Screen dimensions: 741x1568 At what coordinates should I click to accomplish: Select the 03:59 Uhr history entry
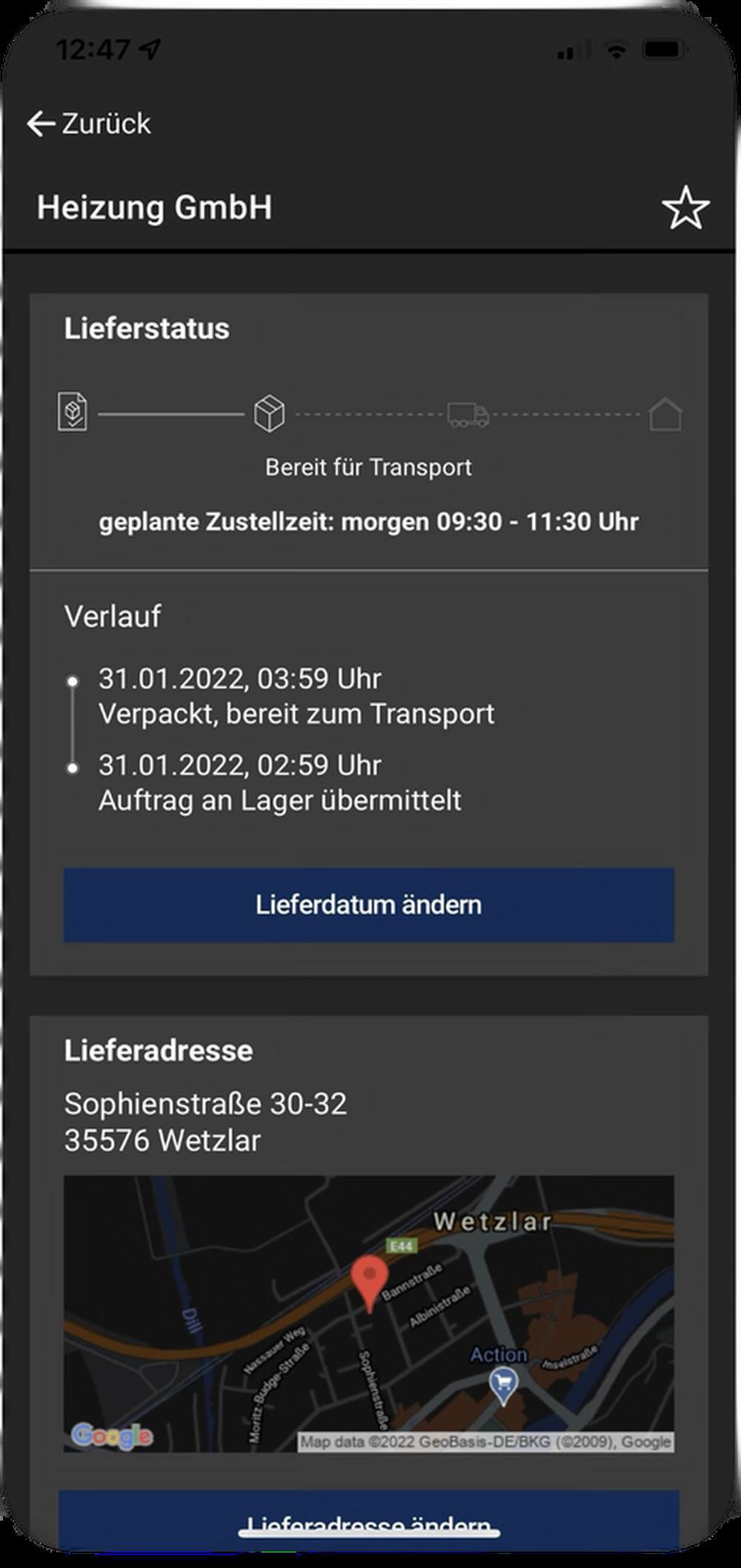296,696
